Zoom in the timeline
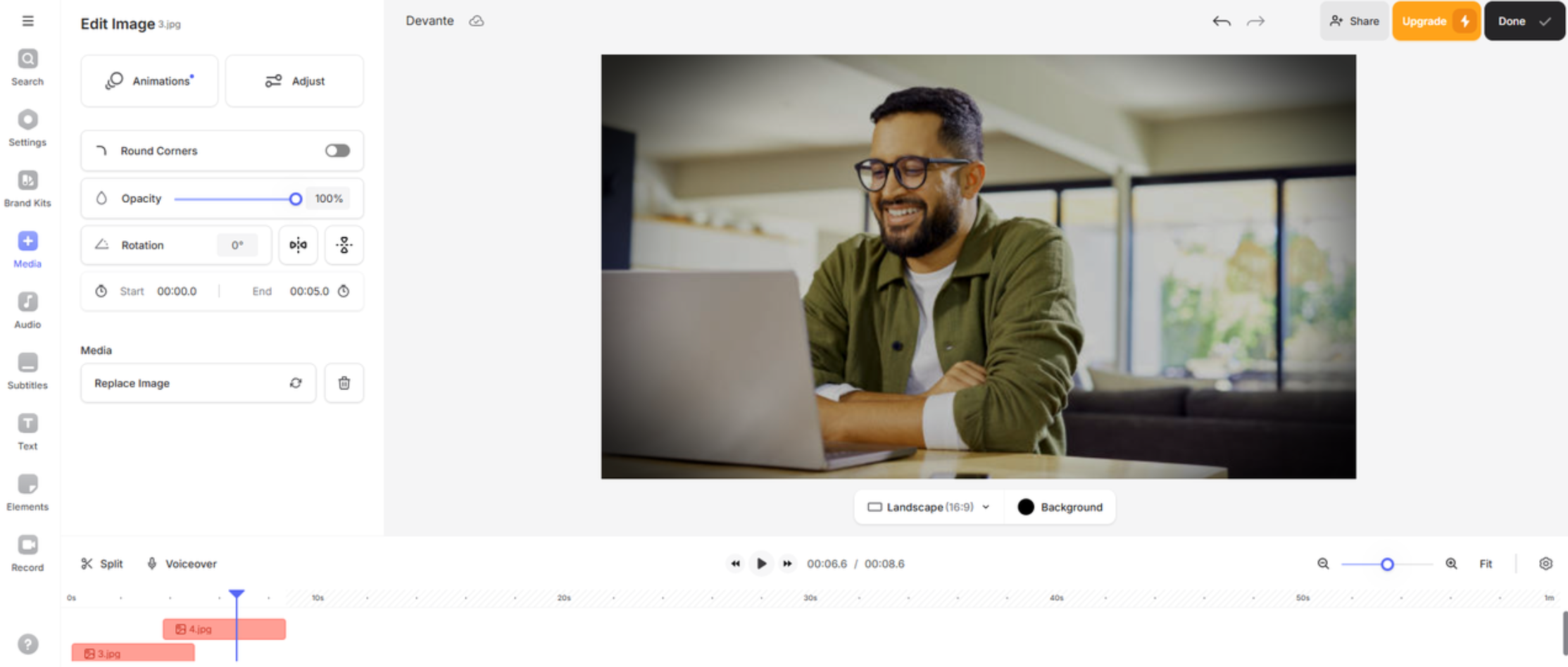This screenshot has height=667, width=1568. tap(1451, 563)
